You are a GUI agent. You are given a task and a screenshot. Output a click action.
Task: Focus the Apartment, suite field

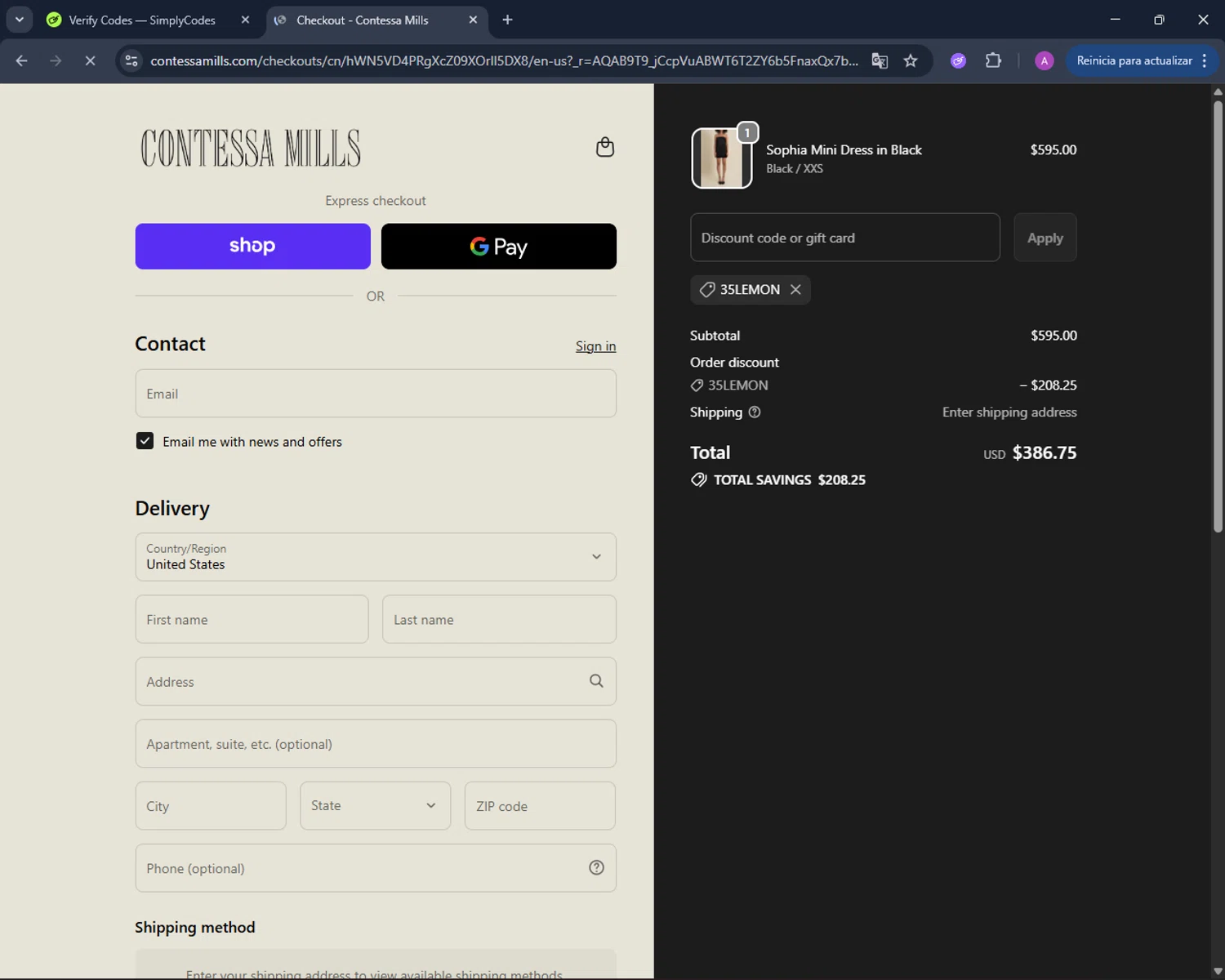[376, 743]
